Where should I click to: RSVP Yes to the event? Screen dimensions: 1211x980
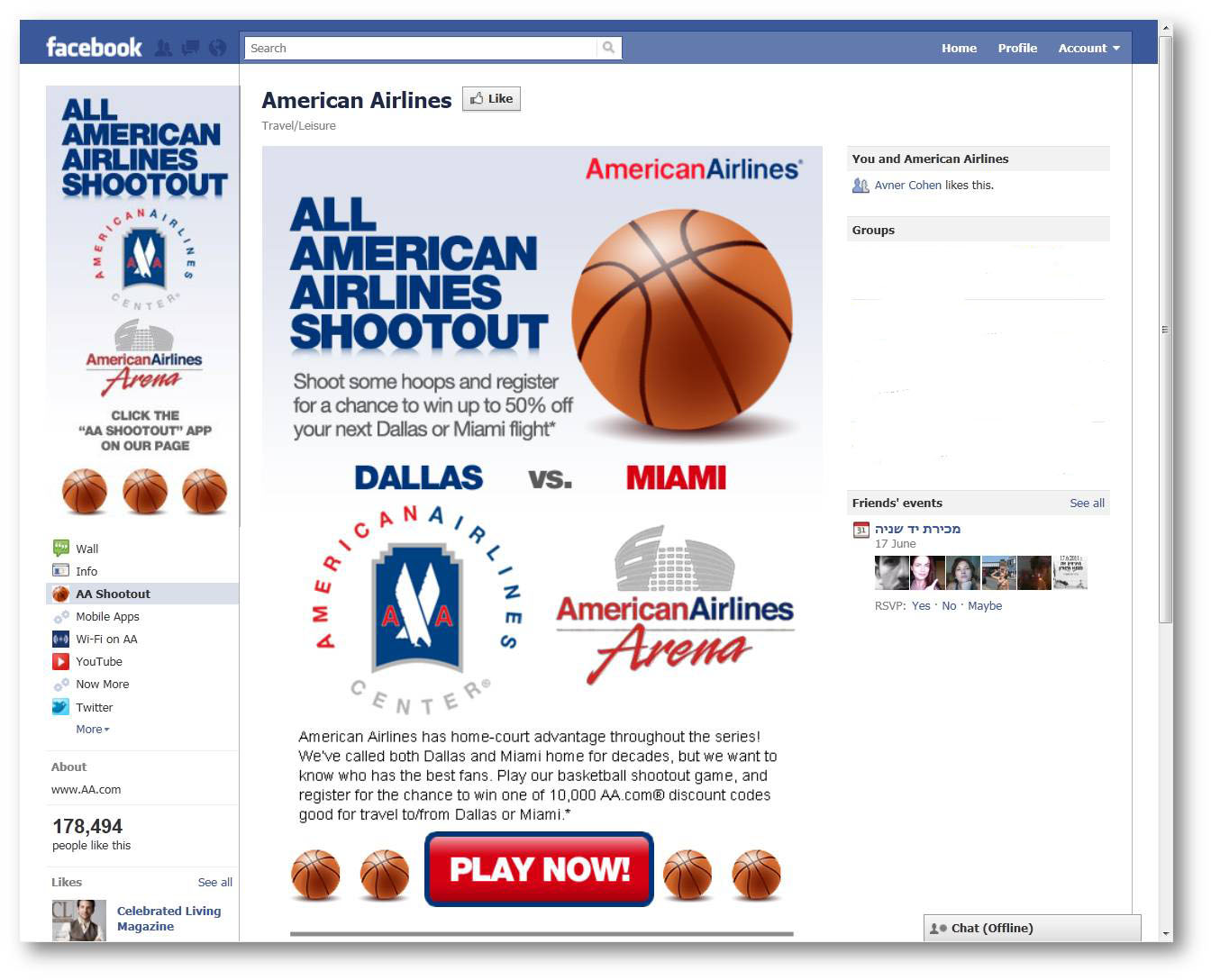click(x=921, y=606)
